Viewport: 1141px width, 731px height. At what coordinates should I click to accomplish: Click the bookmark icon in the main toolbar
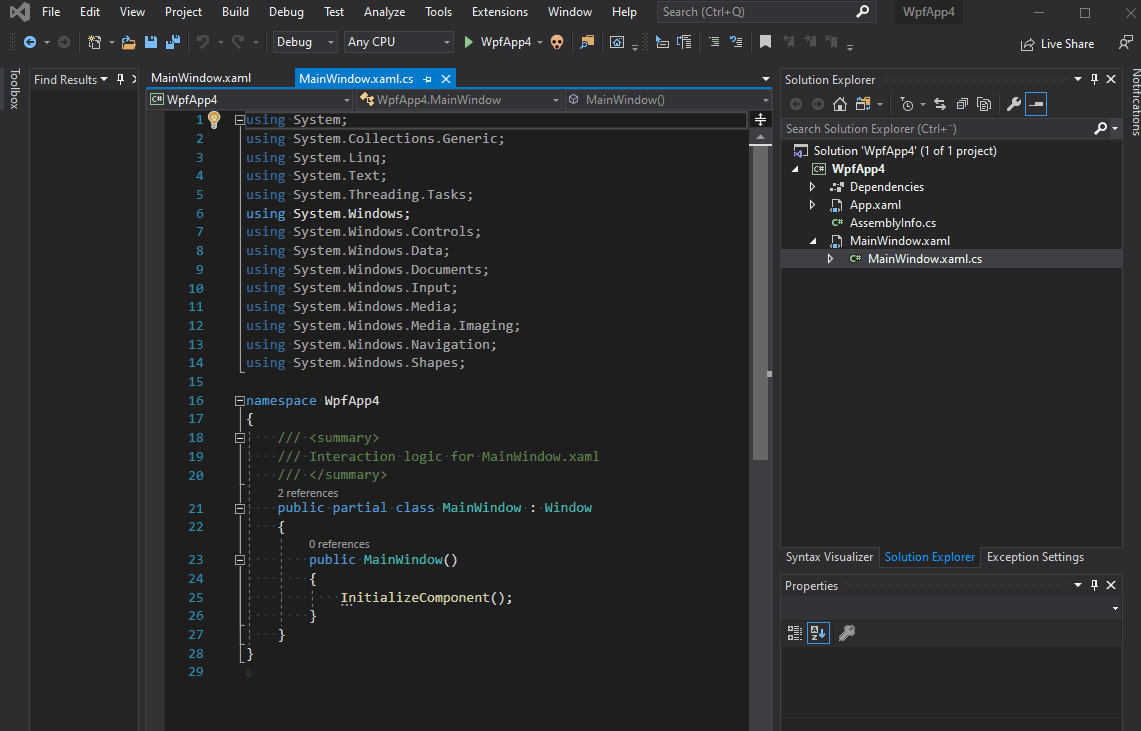pos(765,42)
